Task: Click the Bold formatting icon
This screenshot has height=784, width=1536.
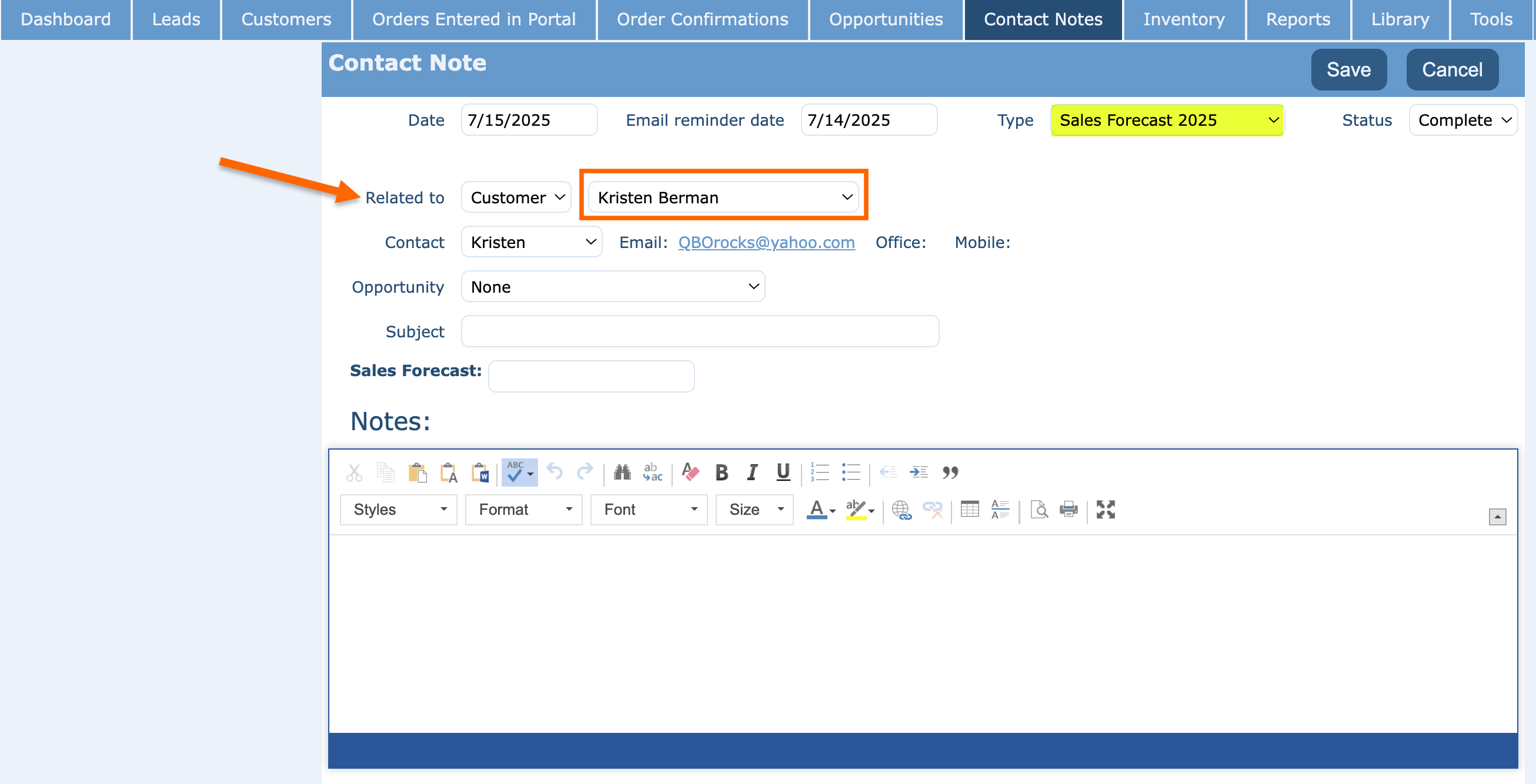Action: point(722,473)
